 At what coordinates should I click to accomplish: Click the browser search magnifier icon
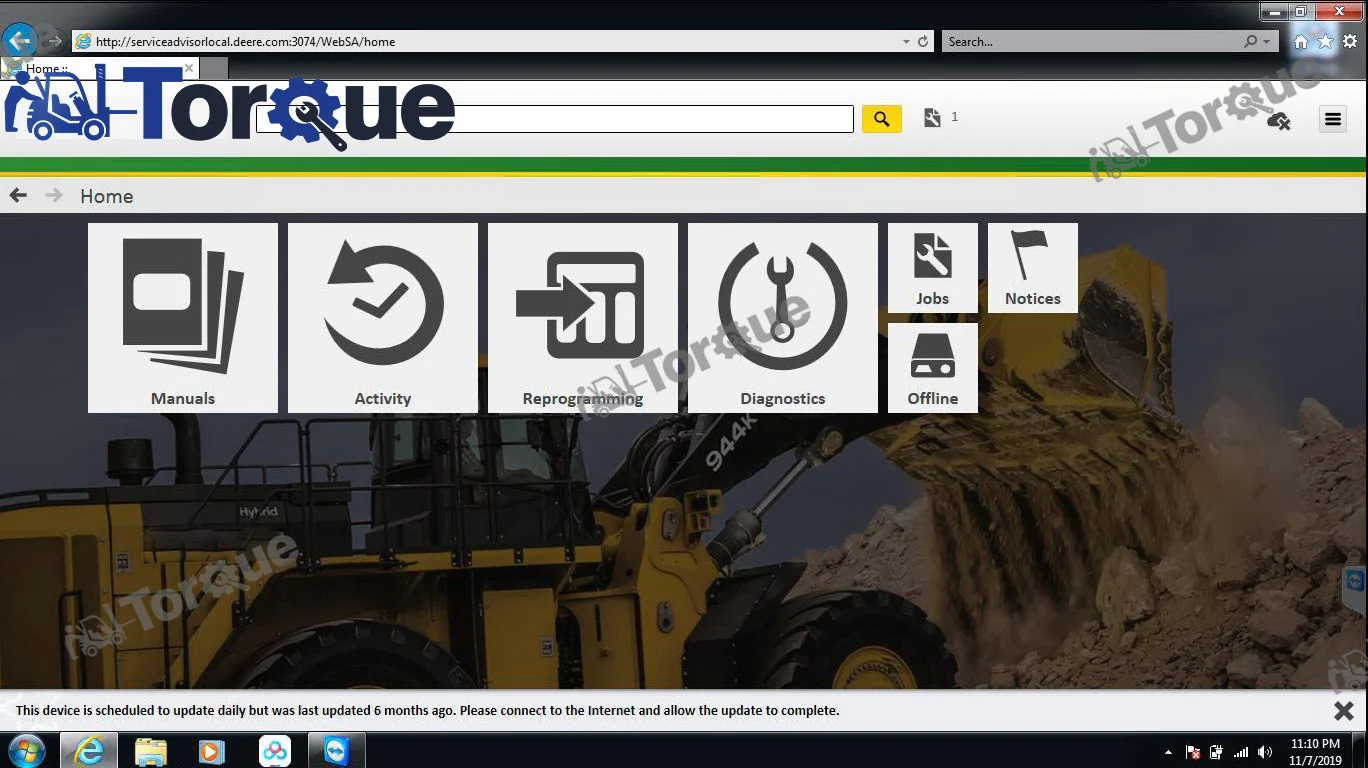[1250, 42]
